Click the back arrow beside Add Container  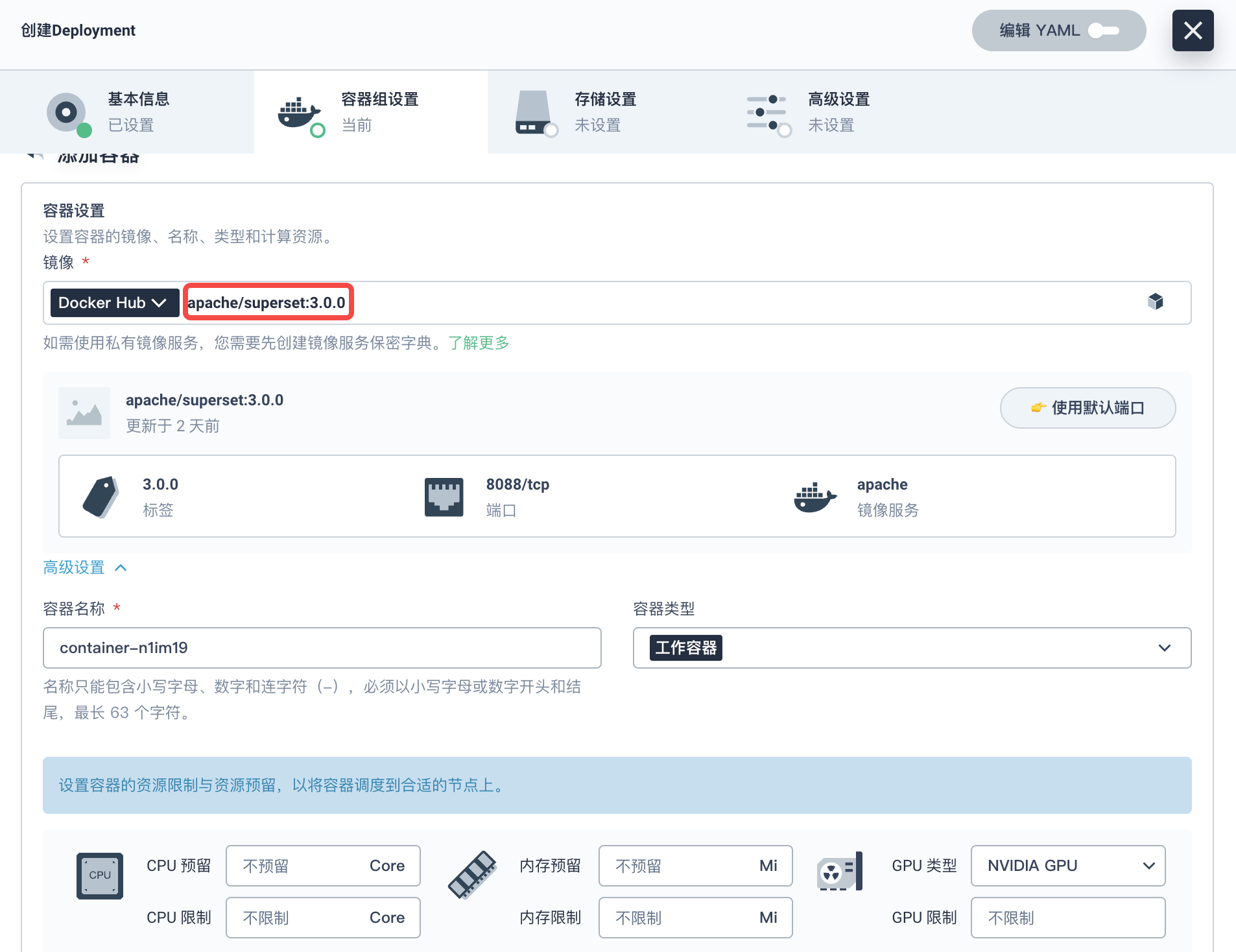click(35, 156)
